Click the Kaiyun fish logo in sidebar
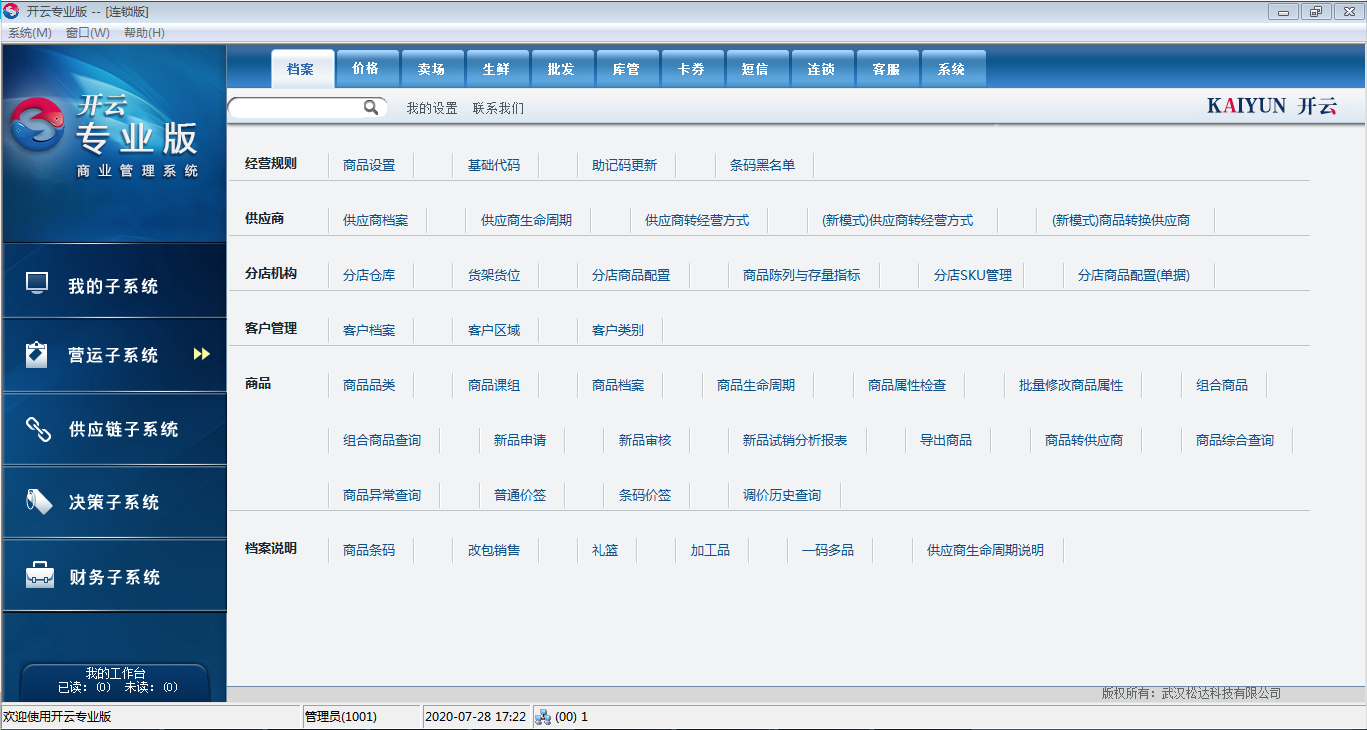This screenshot has height=730, width=1367. point(37,124)
